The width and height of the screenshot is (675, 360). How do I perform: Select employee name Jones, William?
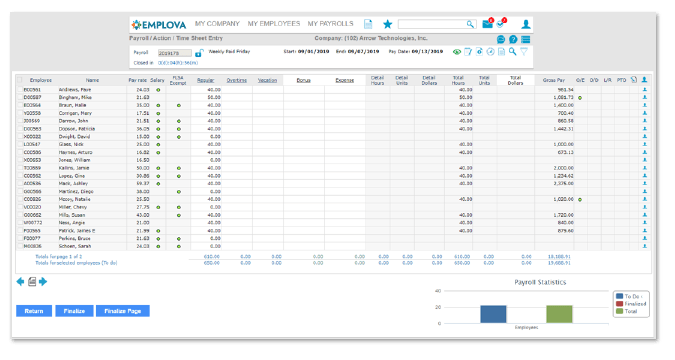pos(74,160)
